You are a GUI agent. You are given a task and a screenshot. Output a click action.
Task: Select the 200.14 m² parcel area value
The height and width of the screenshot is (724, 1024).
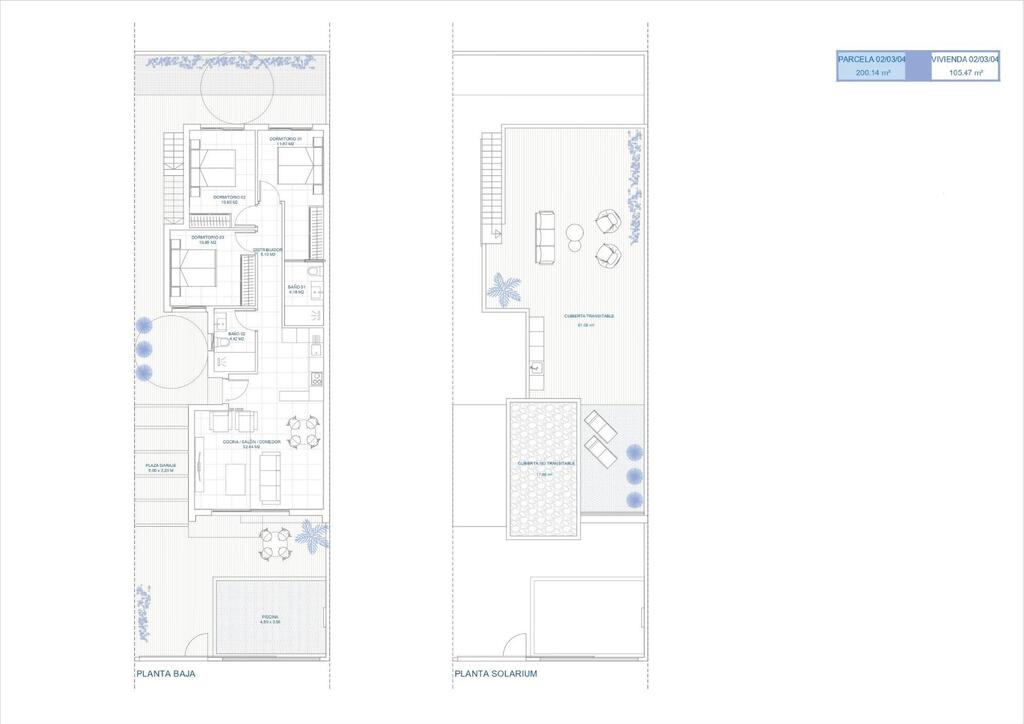871,73
